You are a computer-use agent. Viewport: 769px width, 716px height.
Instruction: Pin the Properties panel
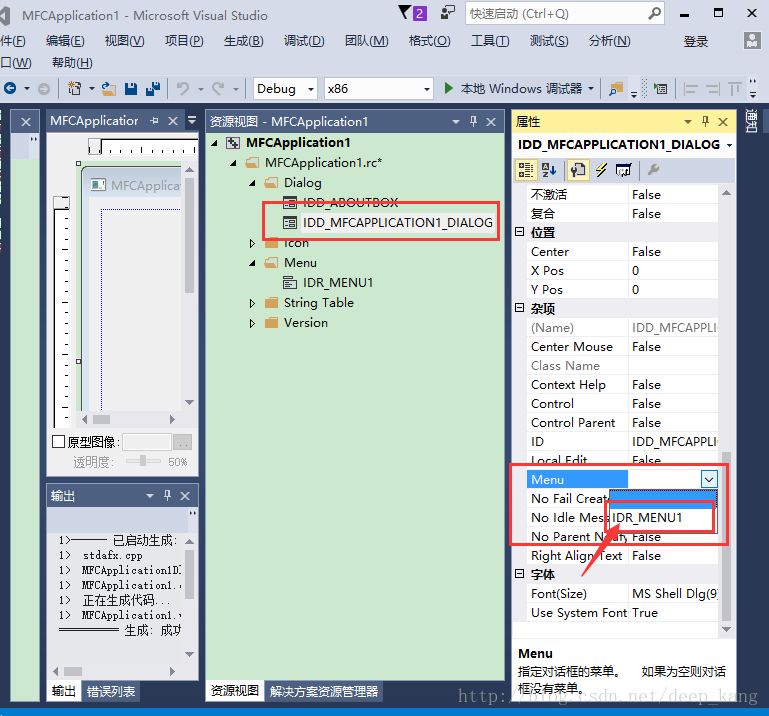(705, 122)
